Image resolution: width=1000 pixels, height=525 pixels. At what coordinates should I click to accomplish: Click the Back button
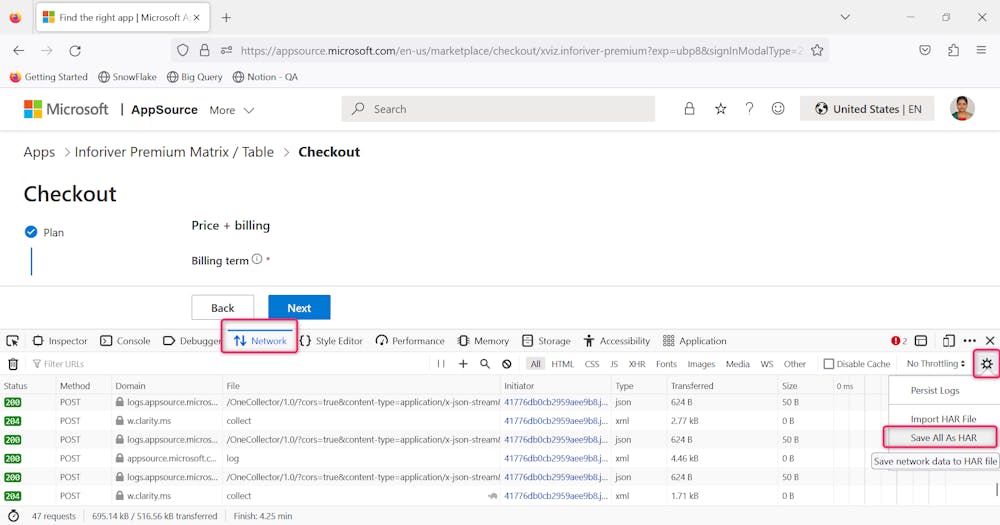tap(223, 307)
